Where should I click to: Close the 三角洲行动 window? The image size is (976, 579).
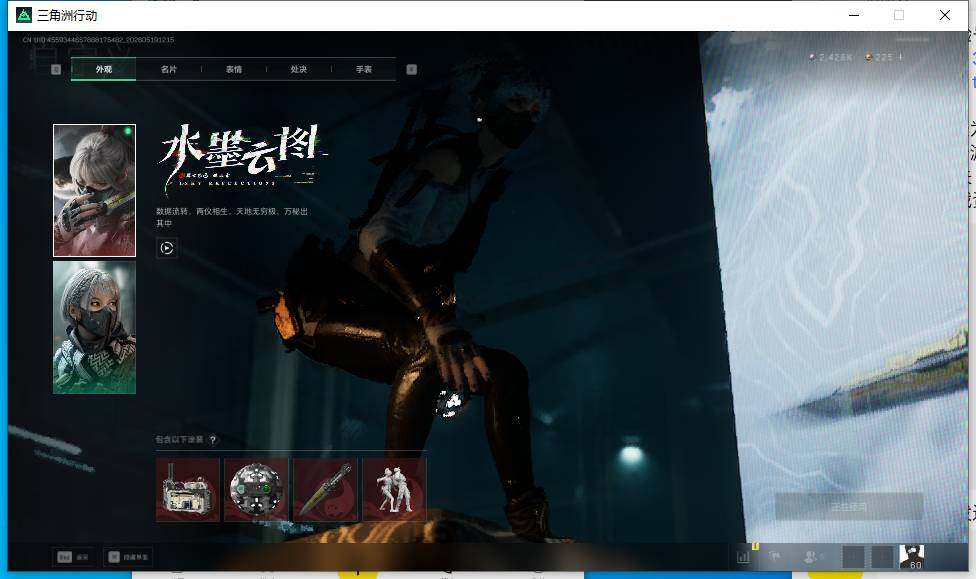coord(945,15)
